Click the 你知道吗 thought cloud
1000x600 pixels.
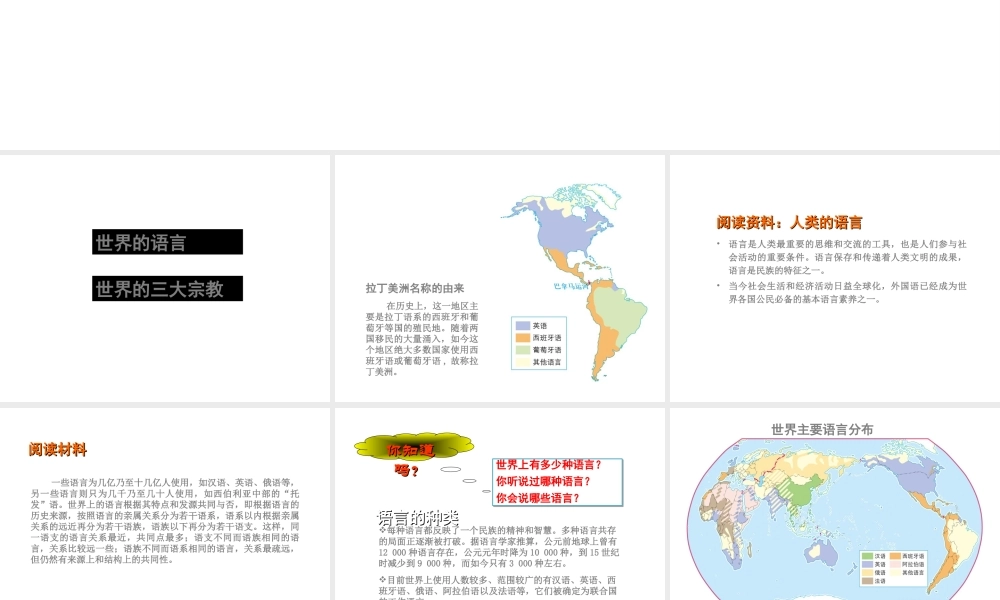414,446
